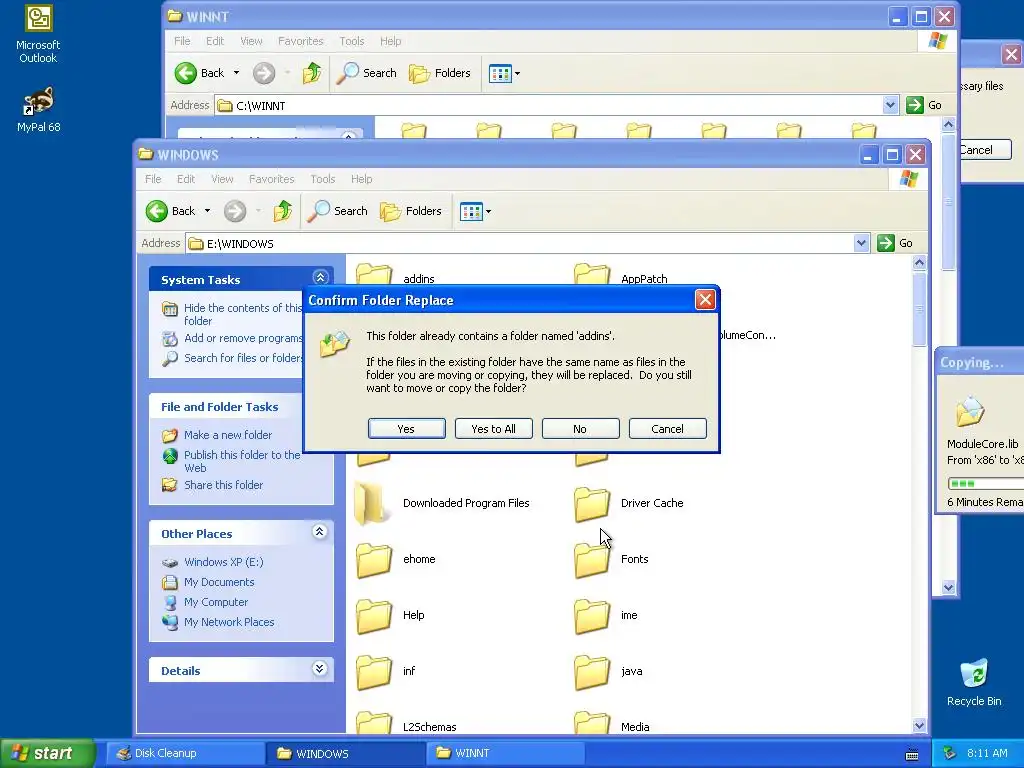1024x768 pixels.
Task: Toggle Folders pane in WINNT window
Action: (x=440, y=73)
